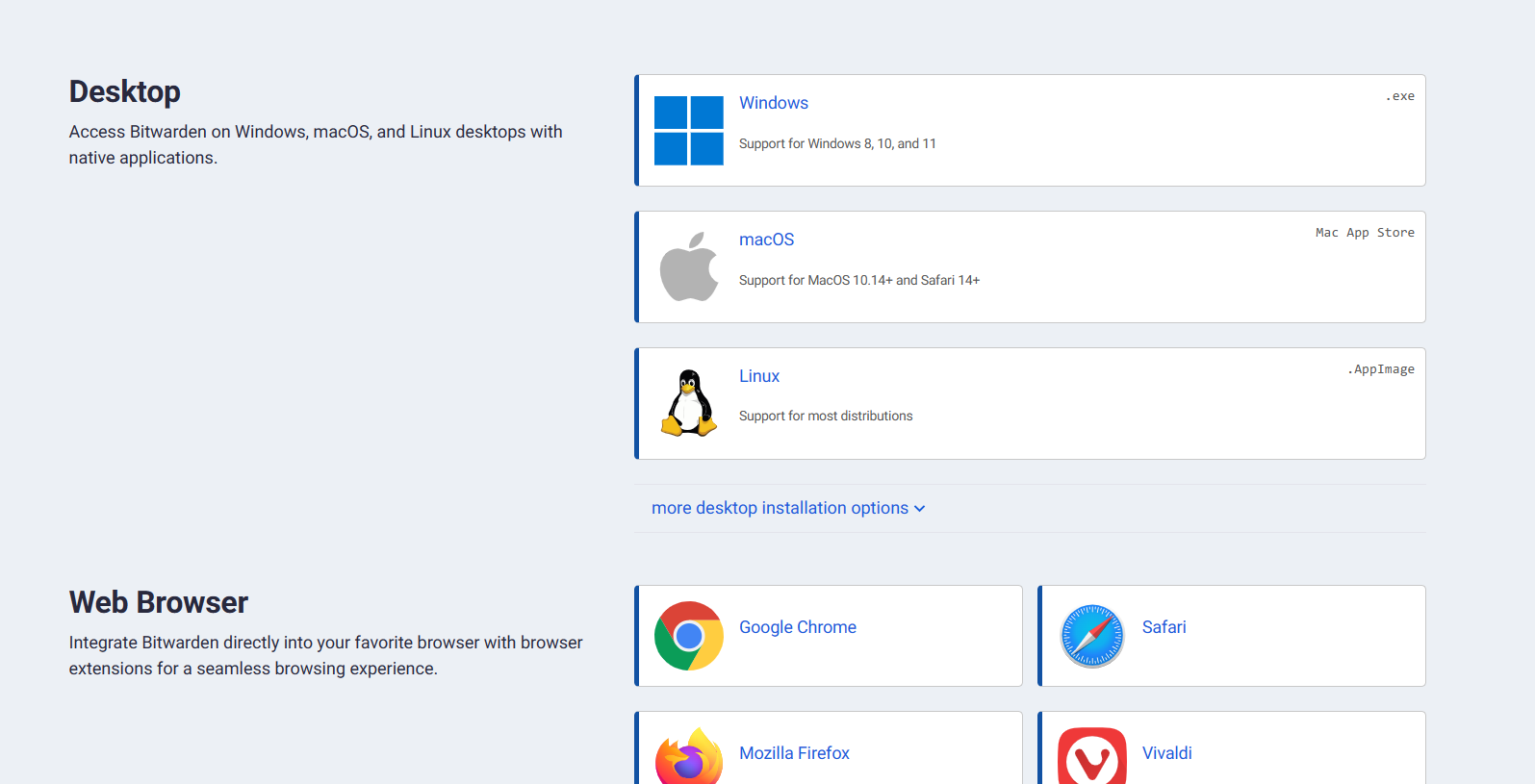
Task: Open the Mozilla Firefox extension link
Action: [x=794, y=753]
